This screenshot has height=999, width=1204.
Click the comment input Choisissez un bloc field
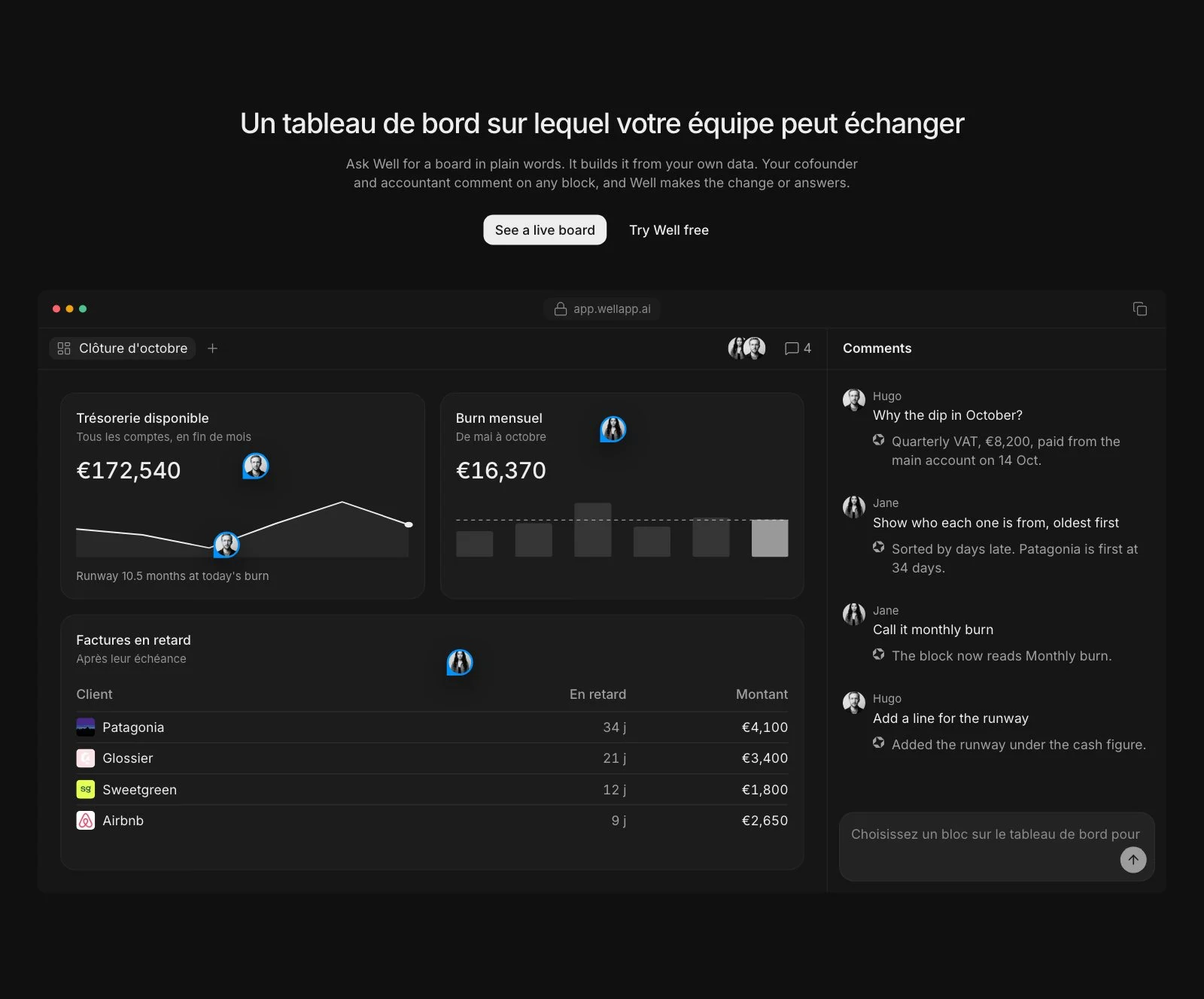click(996, 846)
